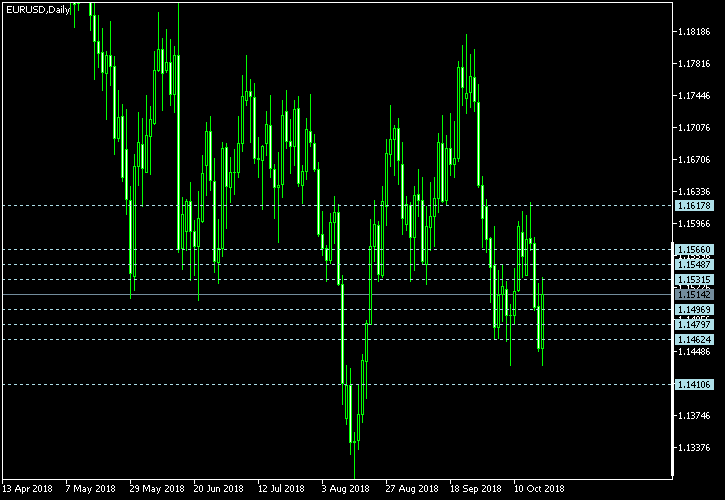Click the 7 May 2018 date label
Viewport: 725px width, 500px height.
click(91, 489)
